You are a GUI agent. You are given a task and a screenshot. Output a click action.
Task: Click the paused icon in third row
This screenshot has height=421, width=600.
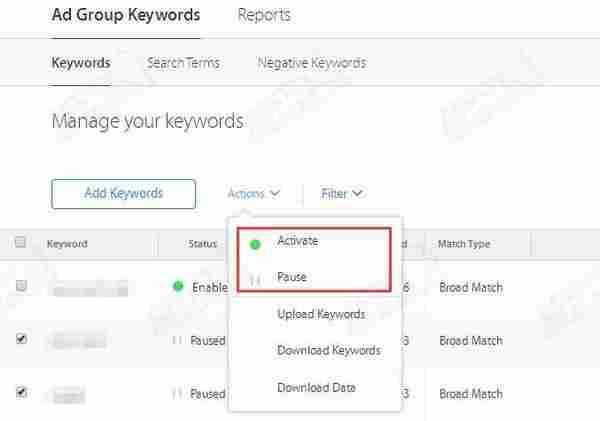pyautogui.click(x=177, y=394)
